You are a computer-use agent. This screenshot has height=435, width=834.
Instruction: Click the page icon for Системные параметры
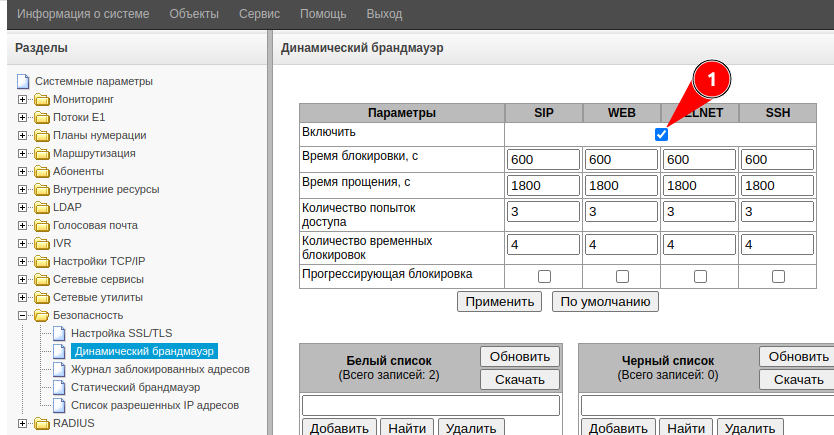click(x=25, y=82)
